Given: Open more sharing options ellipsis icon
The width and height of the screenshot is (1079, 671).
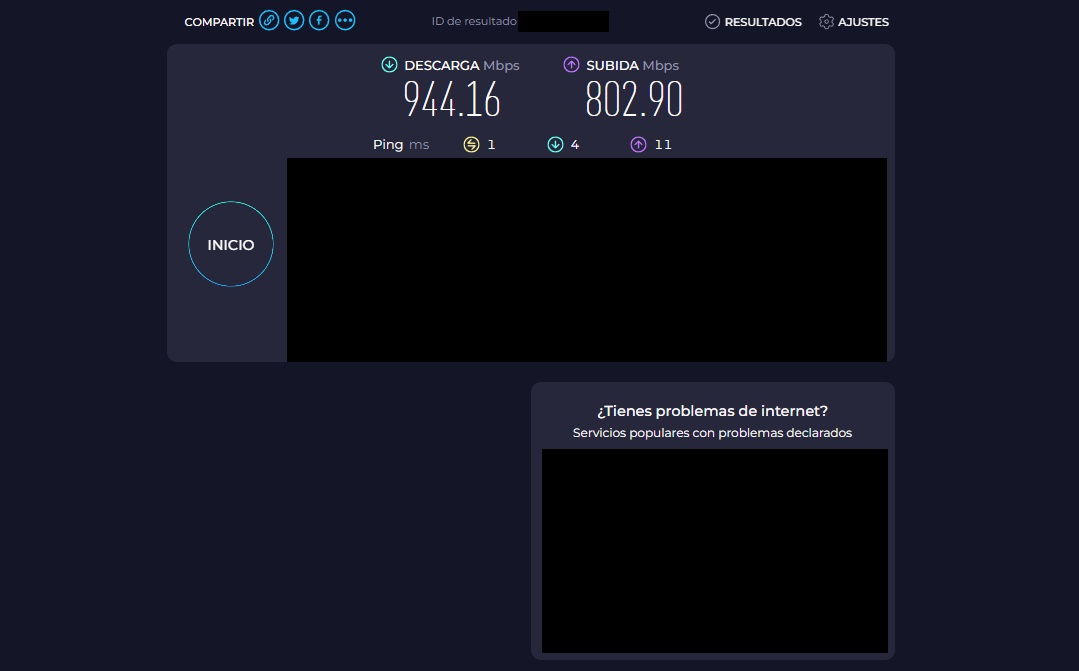Looking at the screenshot, I should pyautogui.click(x=345, y=21).
